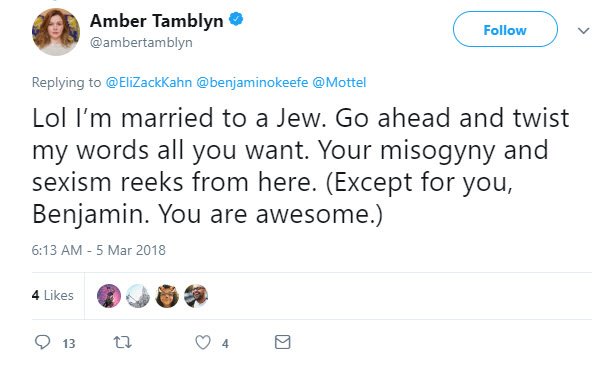The height and width of the screenshot is (365, 614).
Task: Click the reply speech bubble icon
Action: click(x=43, y=342)
